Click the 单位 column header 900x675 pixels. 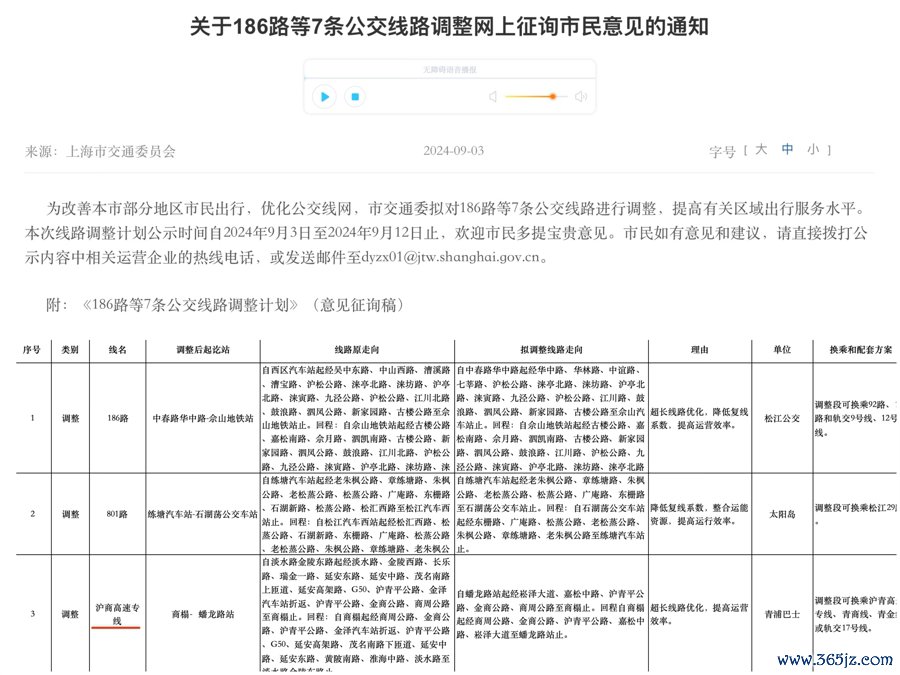782,350
